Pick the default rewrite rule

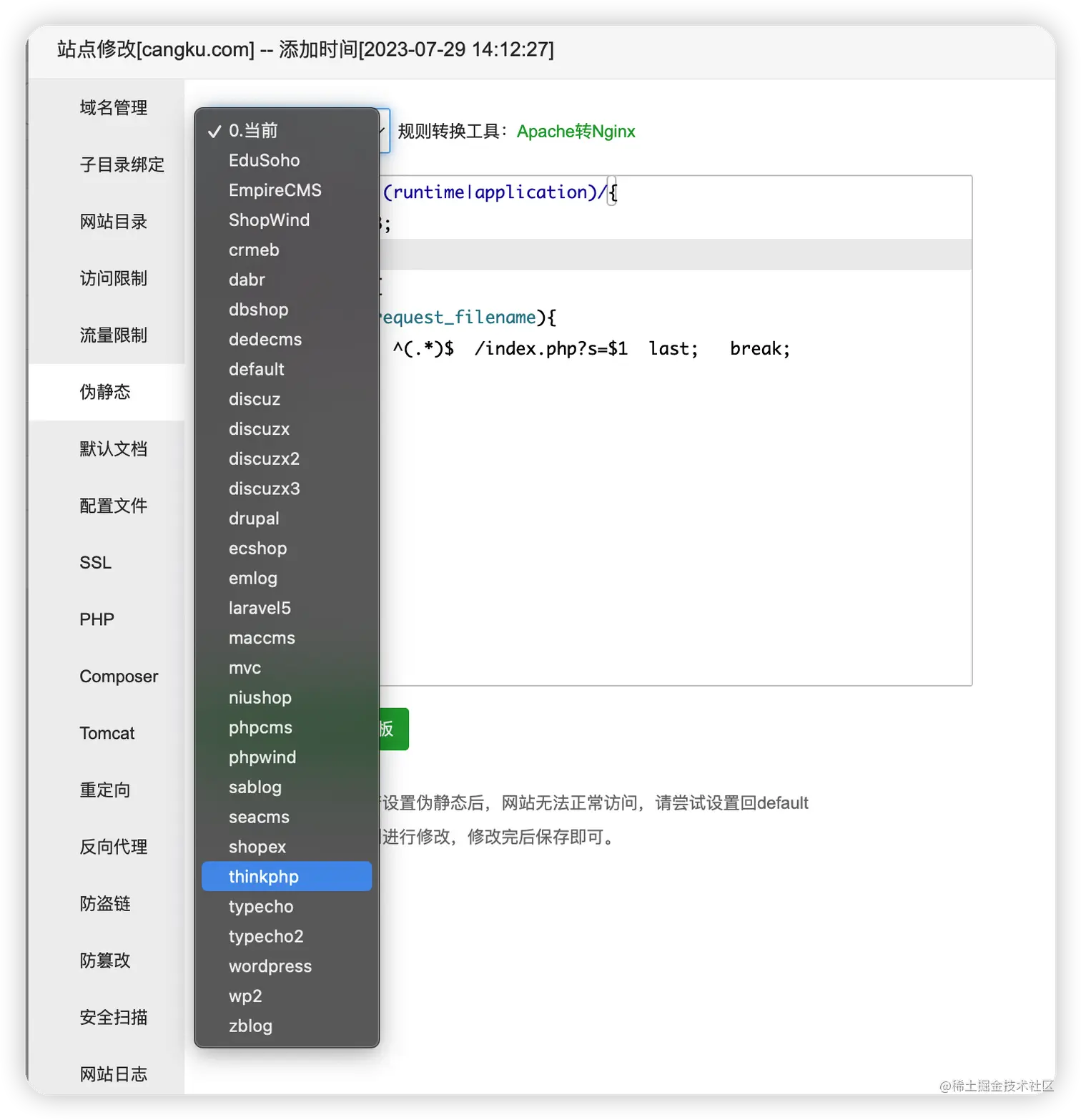pyautogui.click(x=287, y=369)
